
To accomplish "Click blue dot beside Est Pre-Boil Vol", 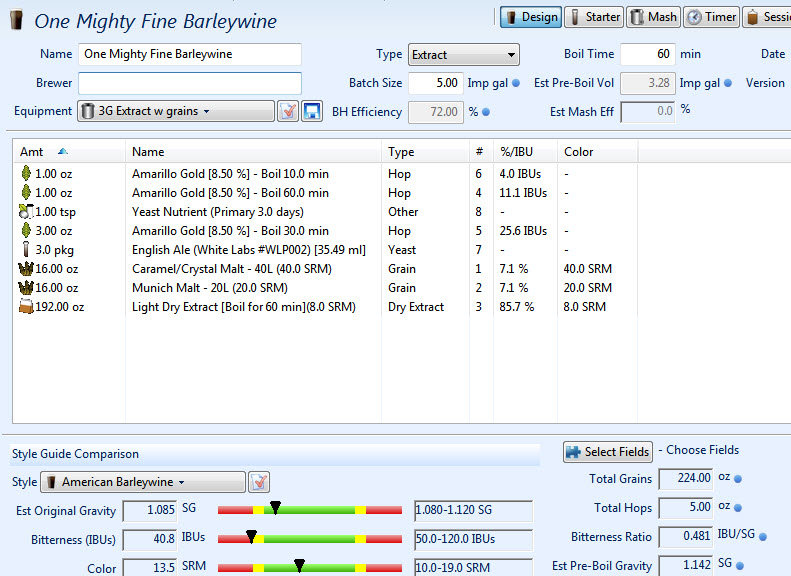I will pos(727,83).
